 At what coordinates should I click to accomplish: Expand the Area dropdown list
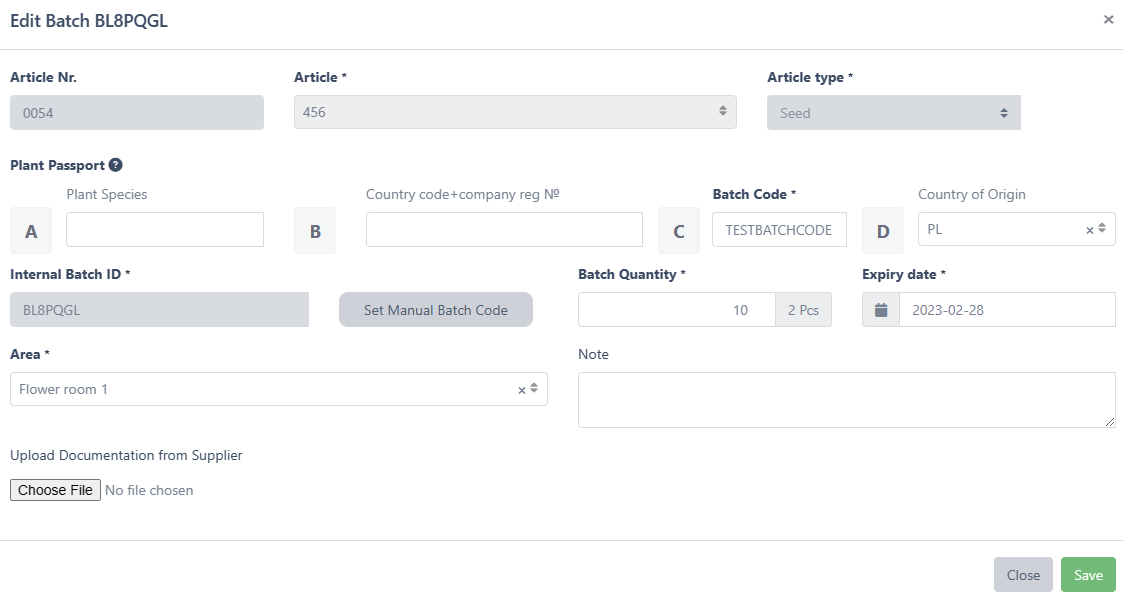(x=534, y=389)
